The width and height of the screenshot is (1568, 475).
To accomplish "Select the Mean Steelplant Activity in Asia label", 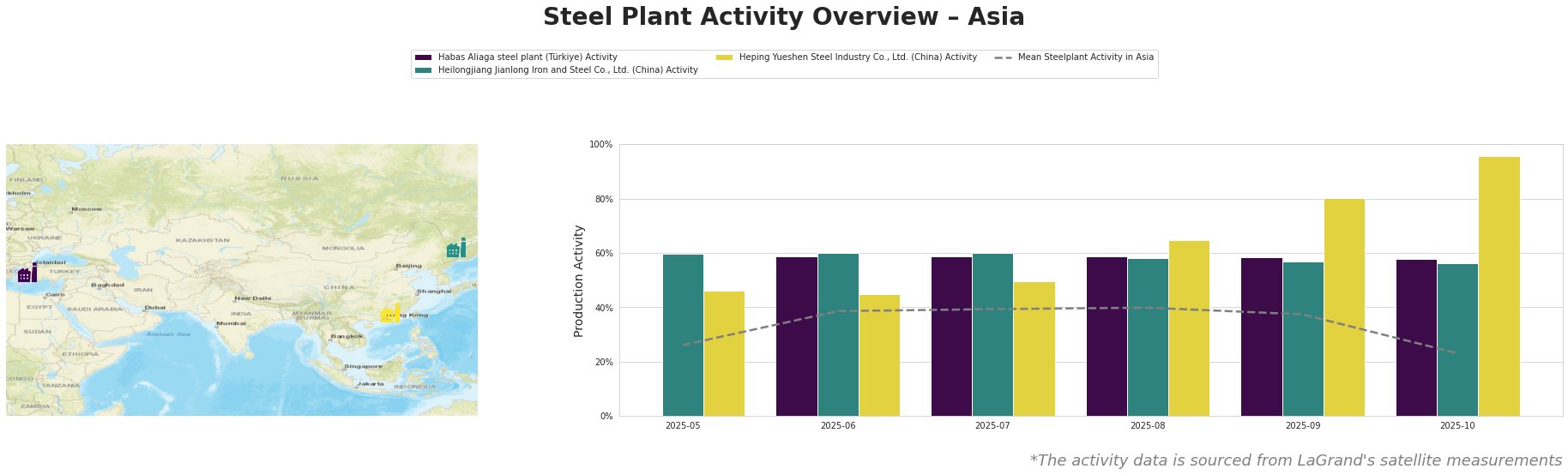I will click(x=1085, y=57).
